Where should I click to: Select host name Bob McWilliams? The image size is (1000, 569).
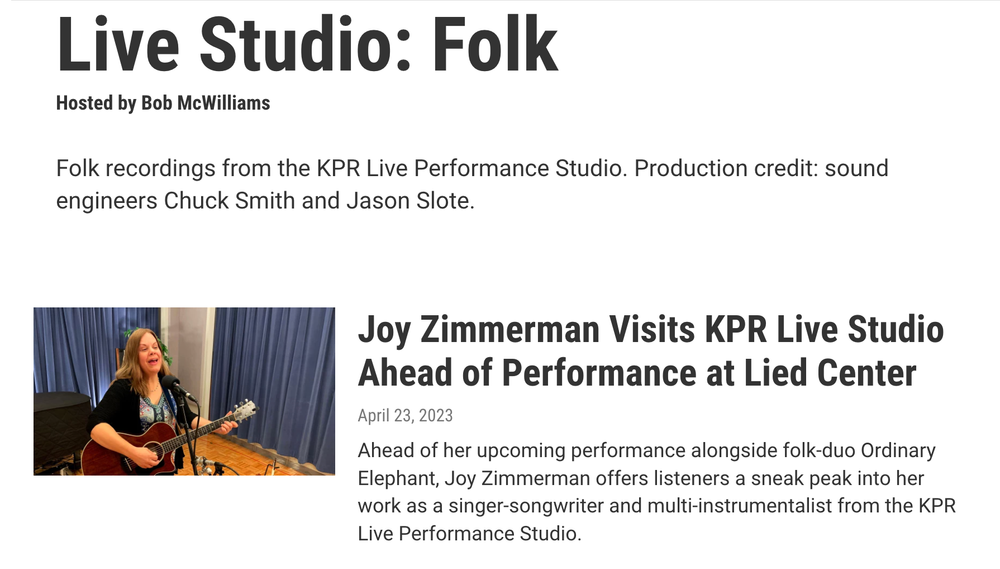click(205, 103)
